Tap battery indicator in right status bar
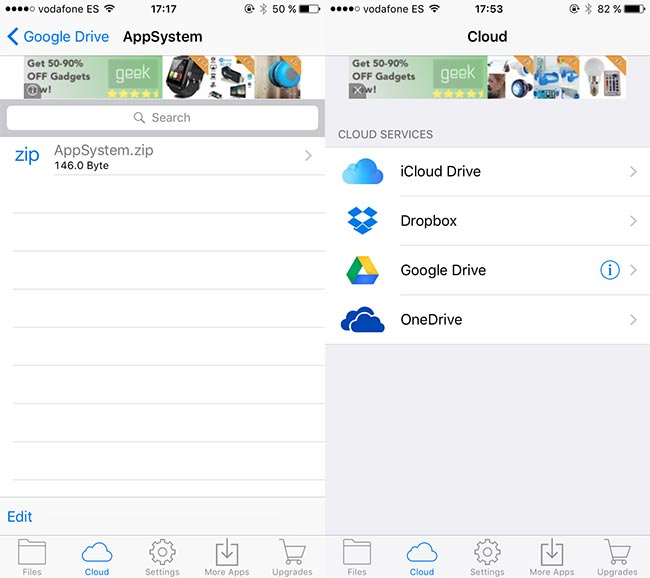The image size is (650, 578). 635,9
